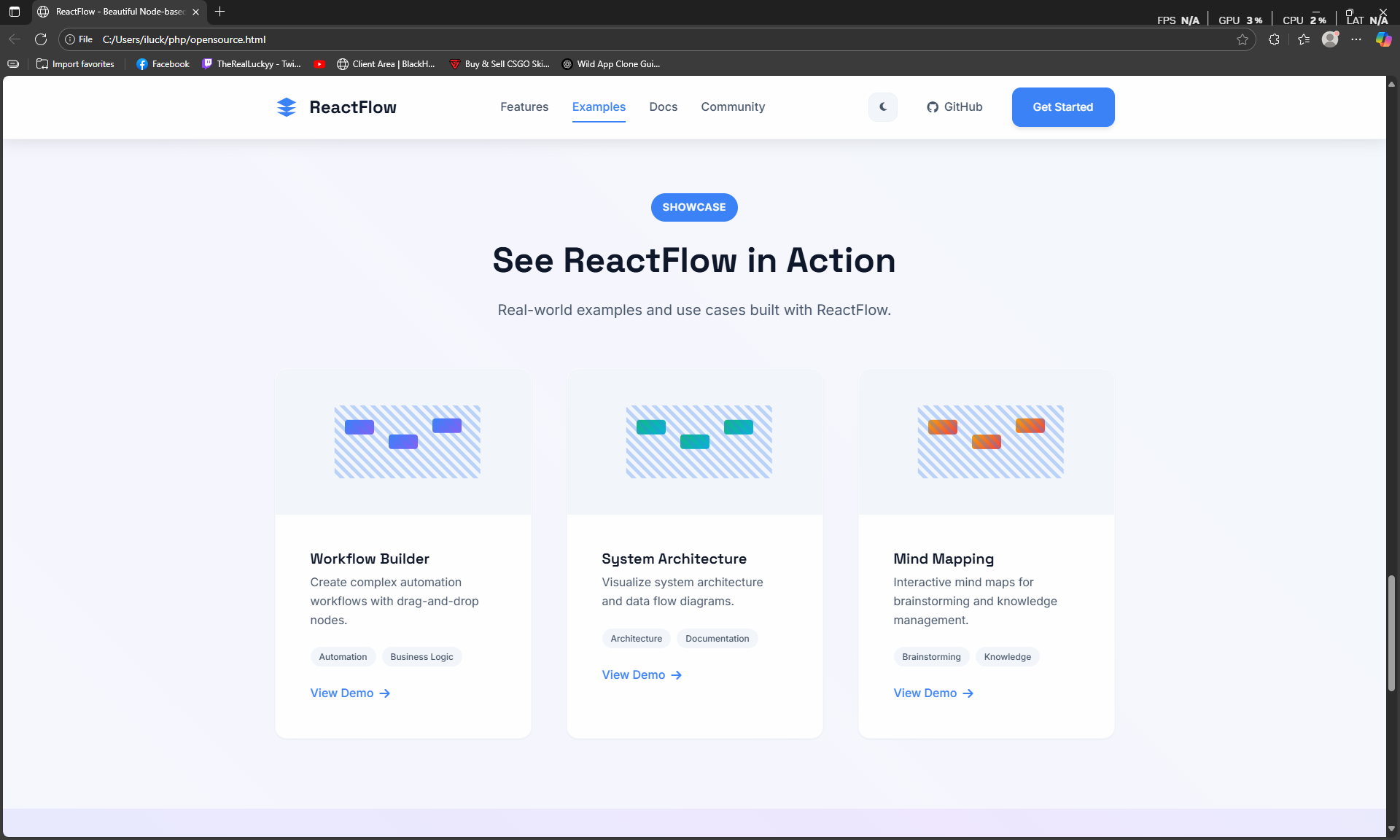Image resolution: width=1400 pixels, height=840 pixels.
Task: Click the System Architecture teal preview thumbnail
Action: 699,442
